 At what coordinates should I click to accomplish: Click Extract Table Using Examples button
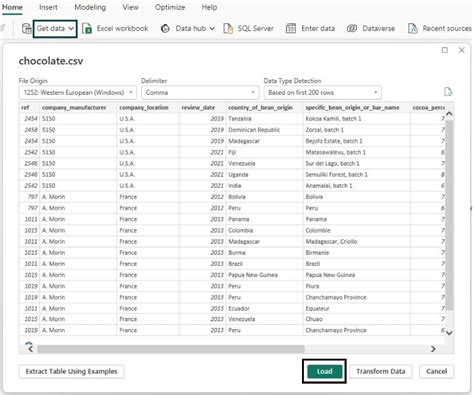(71, 371)
